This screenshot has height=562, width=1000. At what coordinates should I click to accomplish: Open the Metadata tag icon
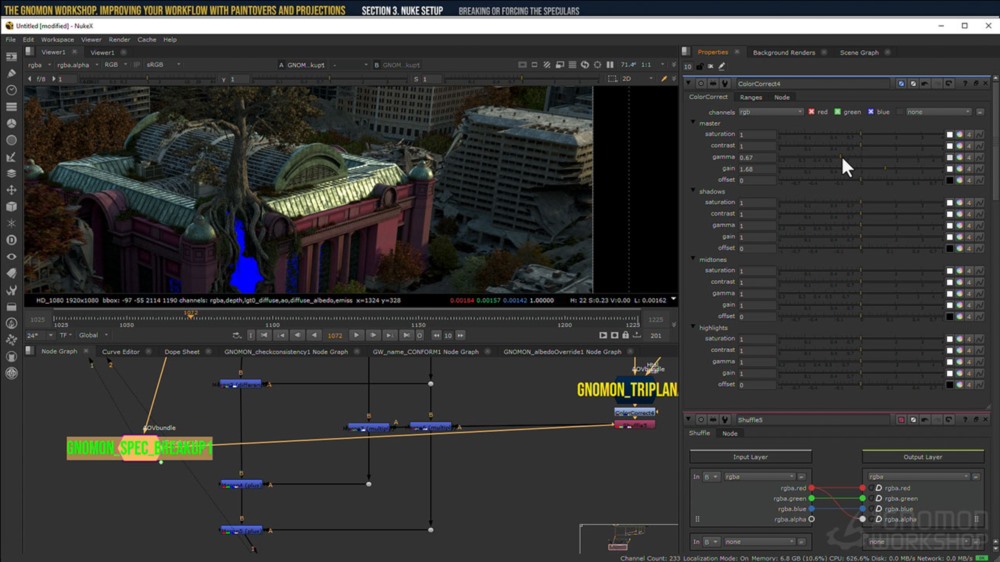pos(11,273)
